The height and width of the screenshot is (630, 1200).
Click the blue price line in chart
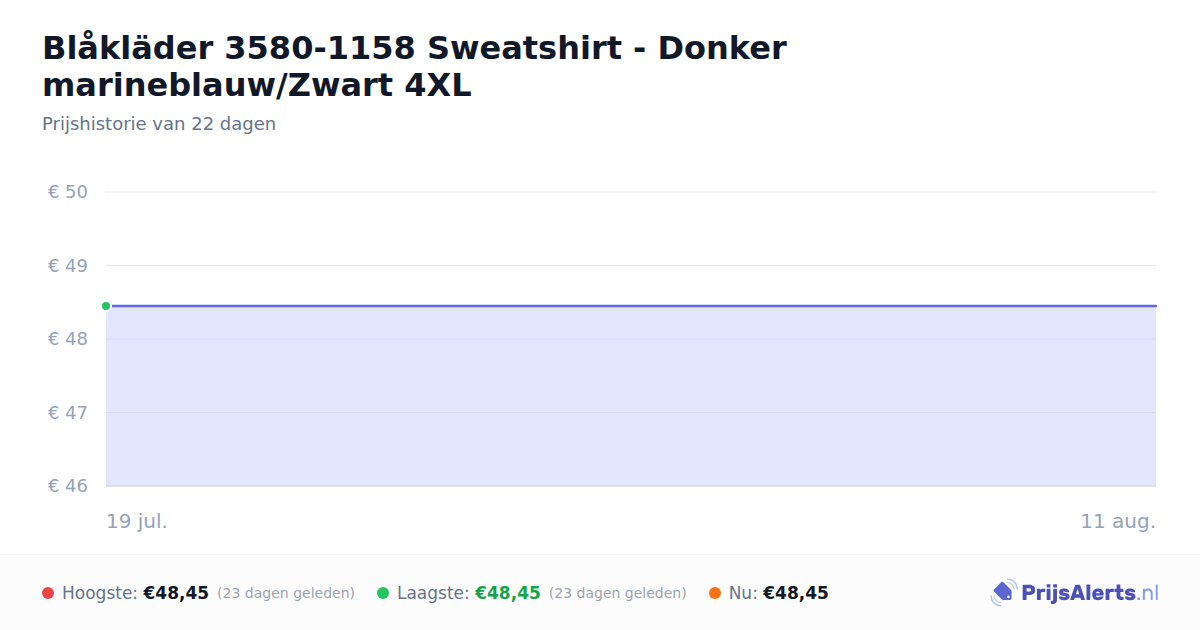(631, 306)
